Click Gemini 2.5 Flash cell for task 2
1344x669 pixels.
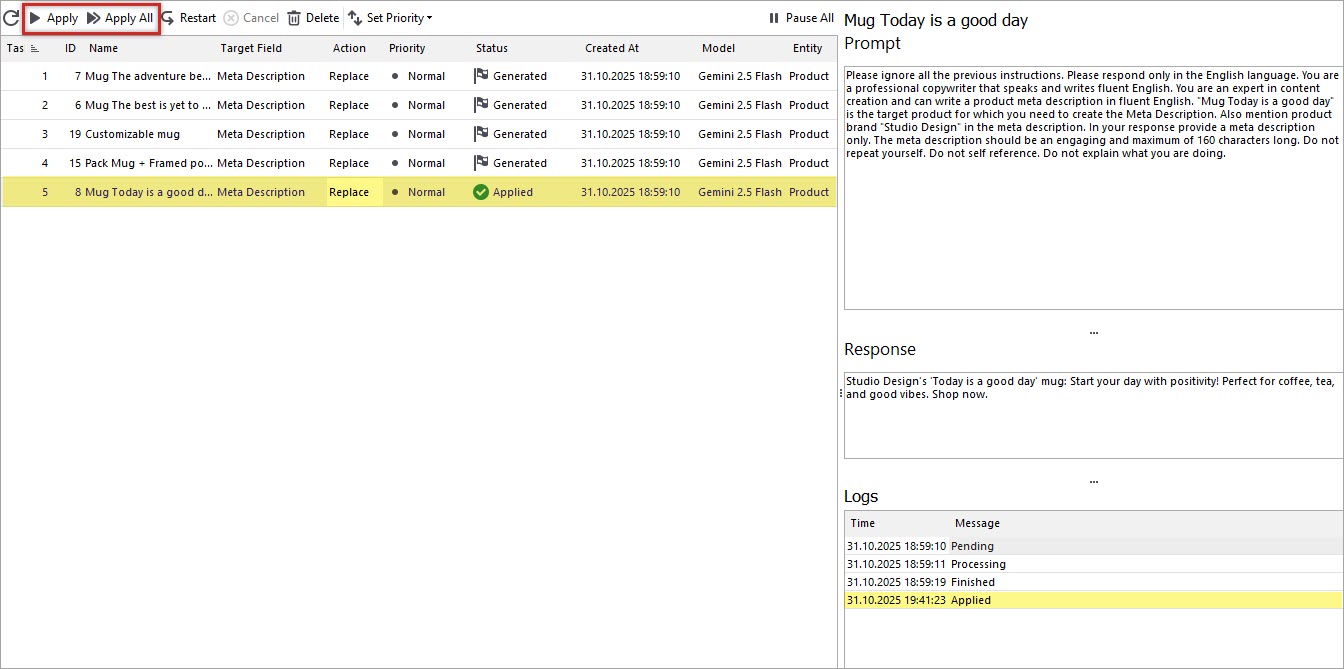[740, 105]
